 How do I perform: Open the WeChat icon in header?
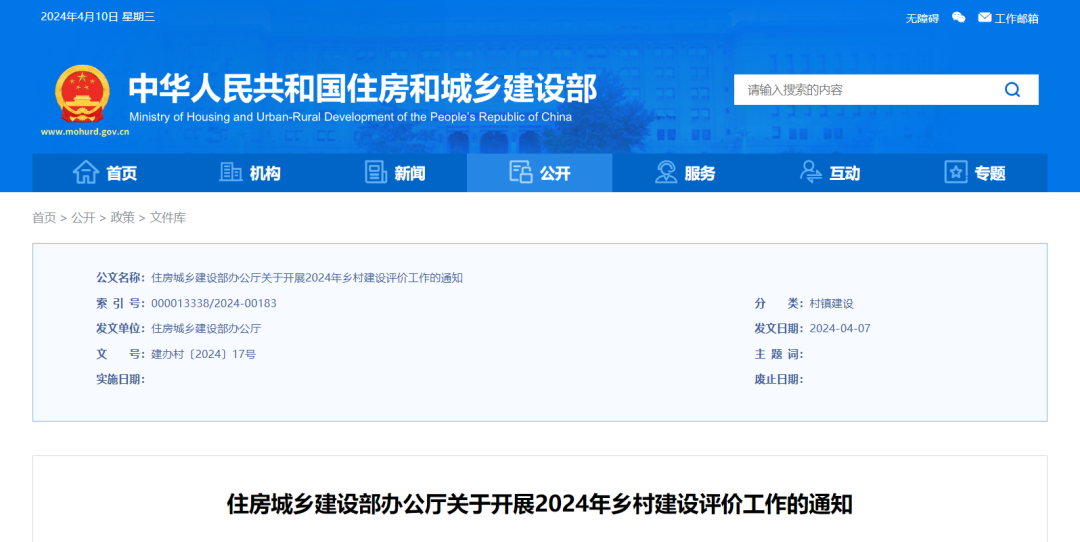pyautogui.click(x=958, y=18)
